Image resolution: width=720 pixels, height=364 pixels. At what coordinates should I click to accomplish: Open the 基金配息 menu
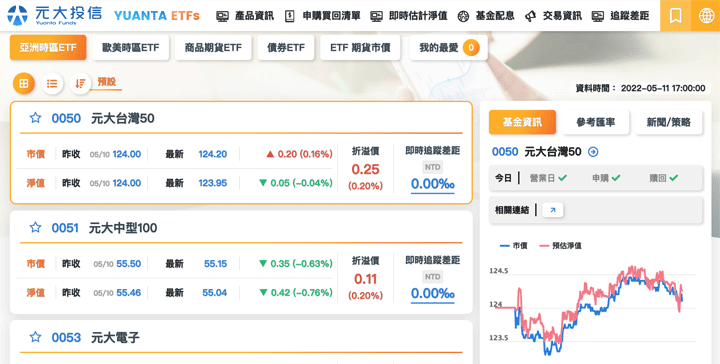[x=495, y=16]
